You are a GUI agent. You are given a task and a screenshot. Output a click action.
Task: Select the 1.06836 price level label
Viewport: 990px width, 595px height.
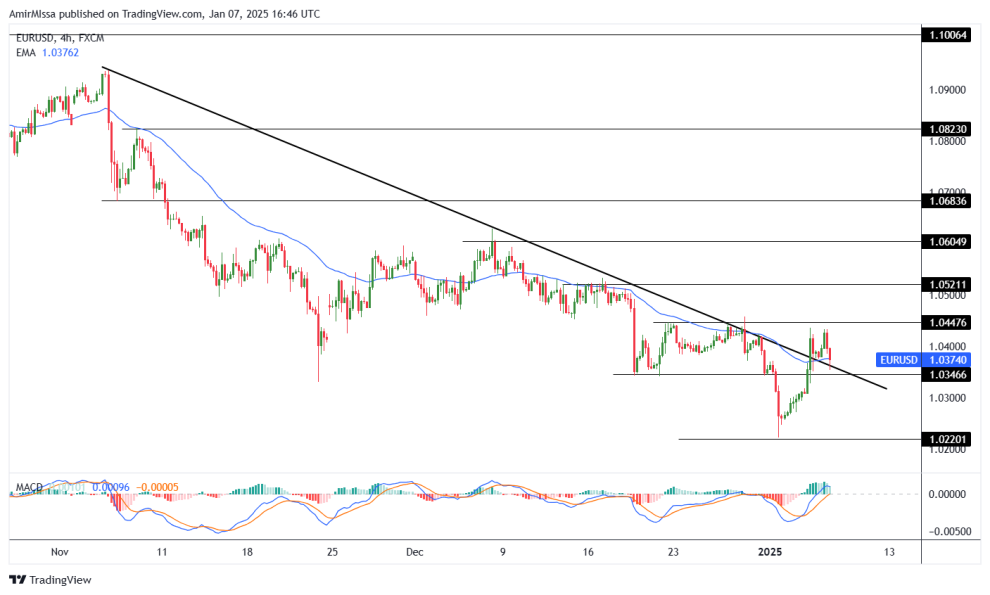pos(945,201)
